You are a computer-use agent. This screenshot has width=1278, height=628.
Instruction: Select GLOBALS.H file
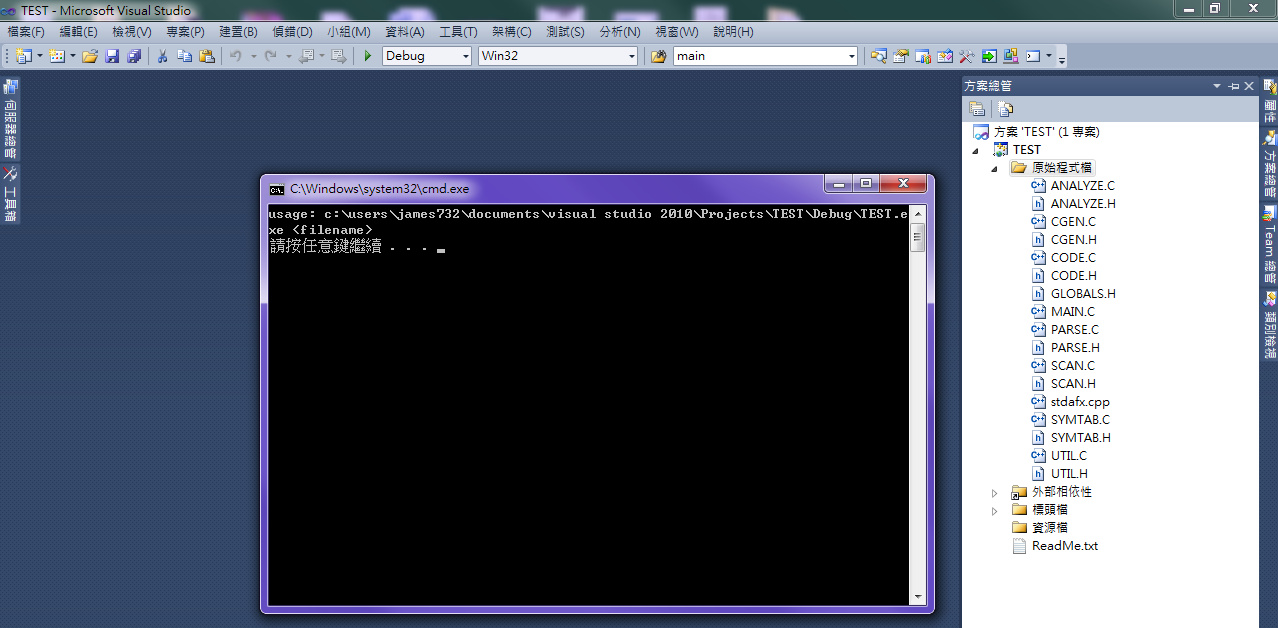pos(1083,294)
